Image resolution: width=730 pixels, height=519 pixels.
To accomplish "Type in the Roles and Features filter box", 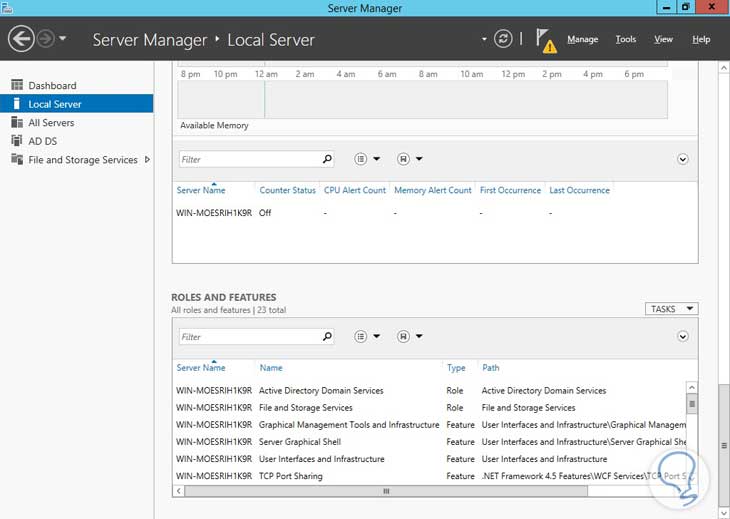I will [250, 337].
